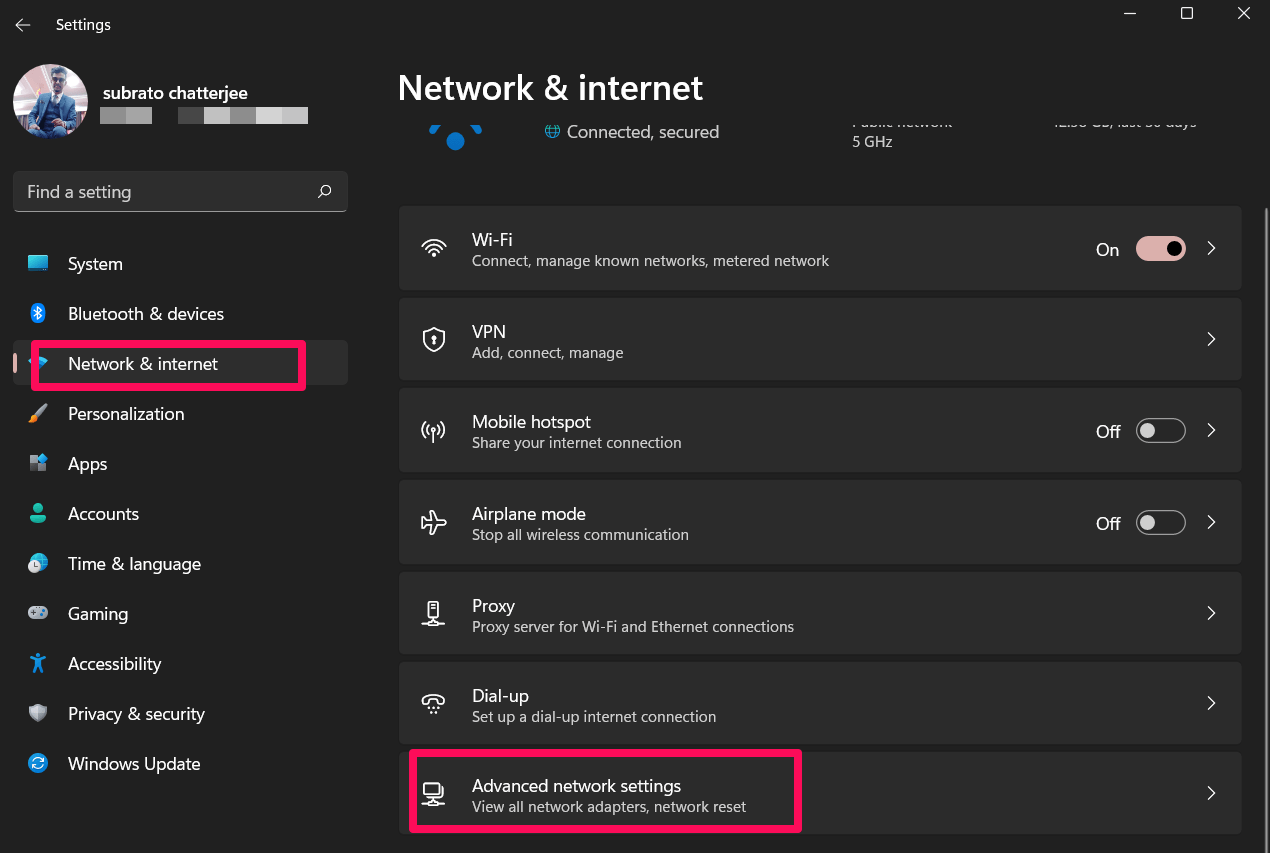Open Accessibility label in sidebar
Screen dimensions: 1270x853
point(114,664)
